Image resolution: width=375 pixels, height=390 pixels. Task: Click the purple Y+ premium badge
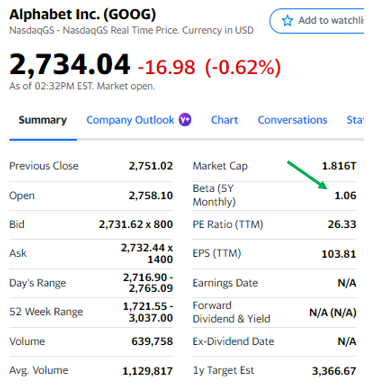(185, 119)
